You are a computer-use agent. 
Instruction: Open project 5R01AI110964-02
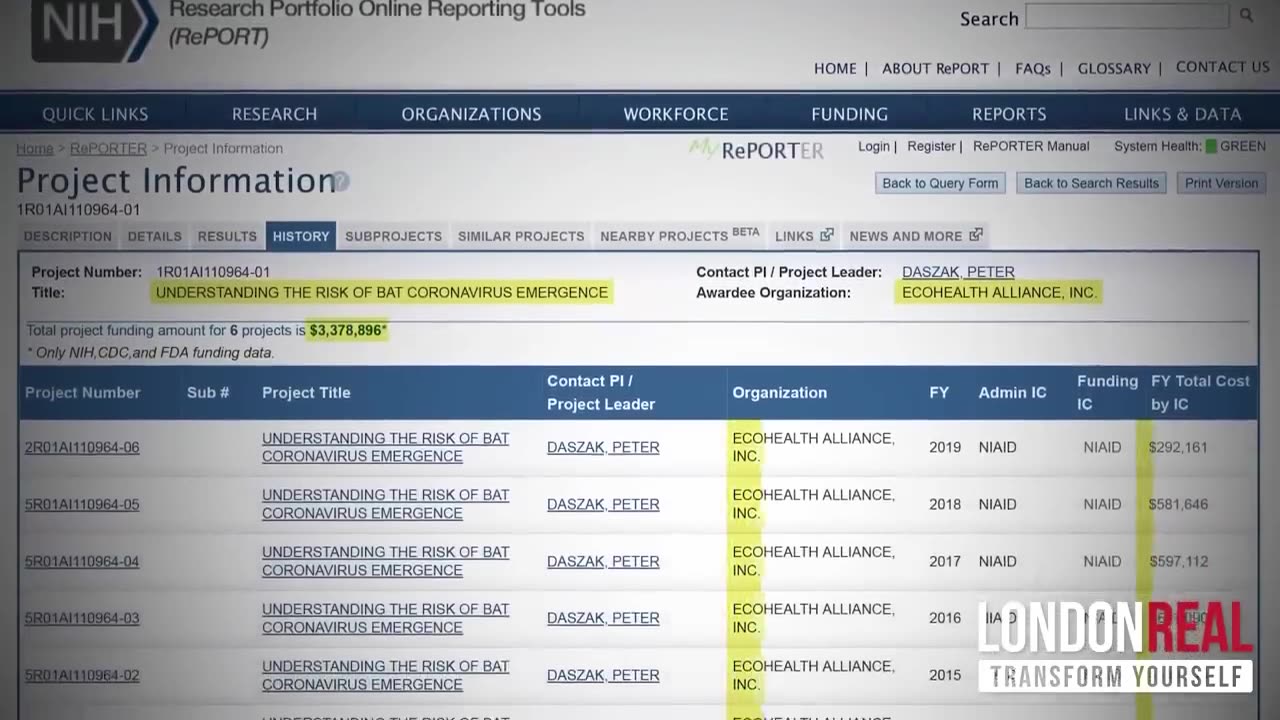(82, 675)
